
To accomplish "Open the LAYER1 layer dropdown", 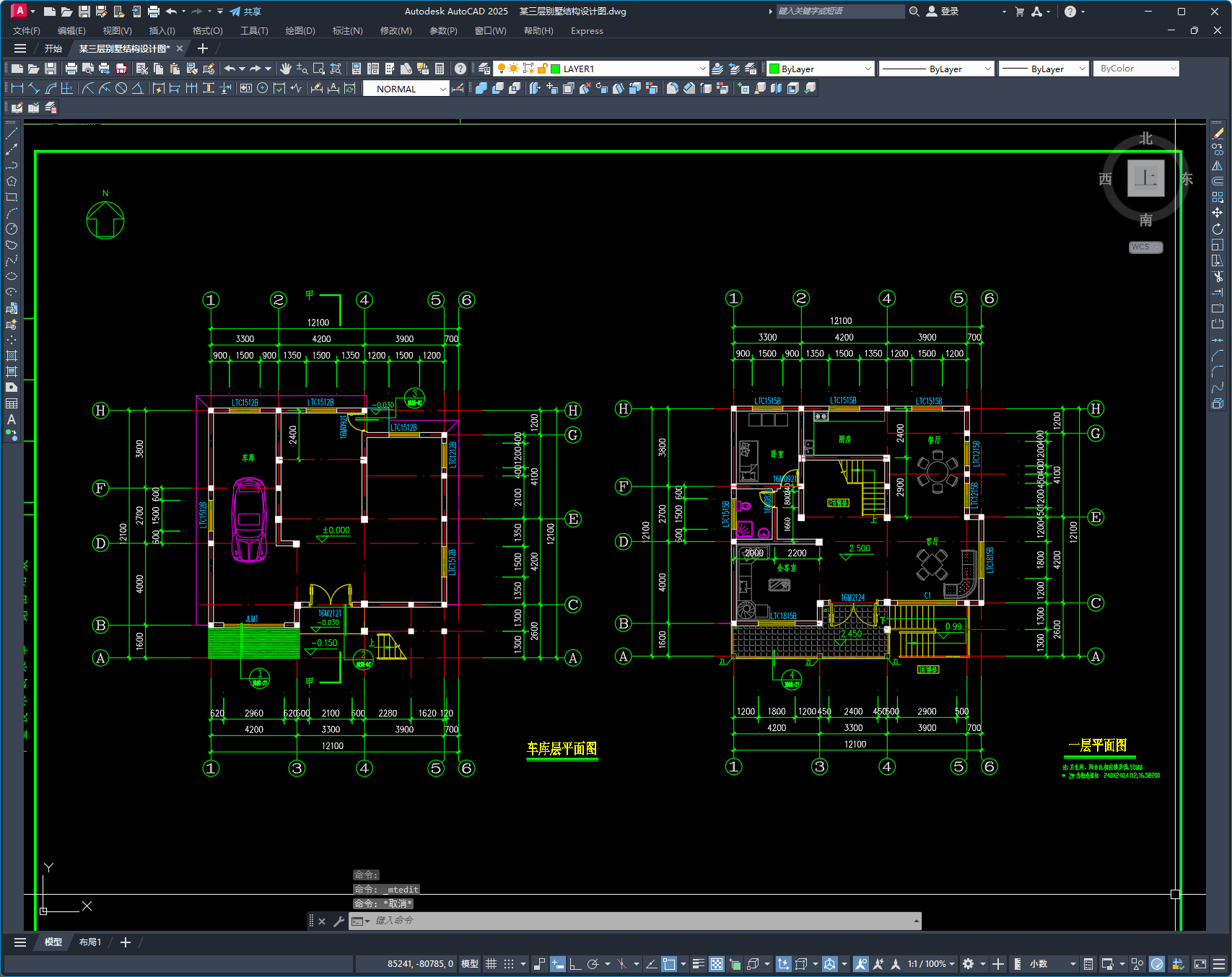I will 702,69.
